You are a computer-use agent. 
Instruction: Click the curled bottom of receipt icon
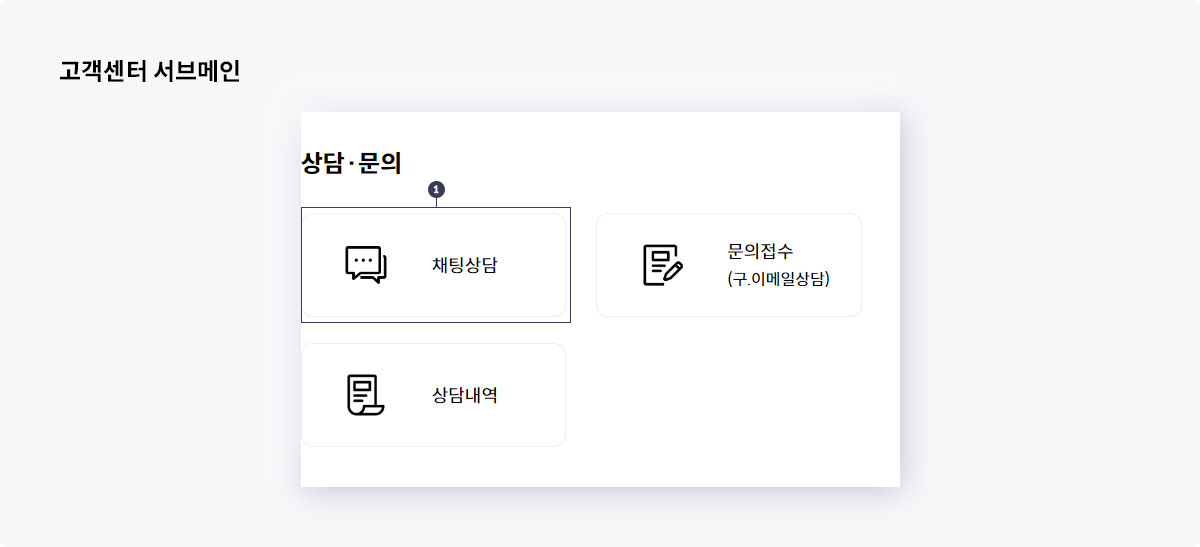click(371, 410)
